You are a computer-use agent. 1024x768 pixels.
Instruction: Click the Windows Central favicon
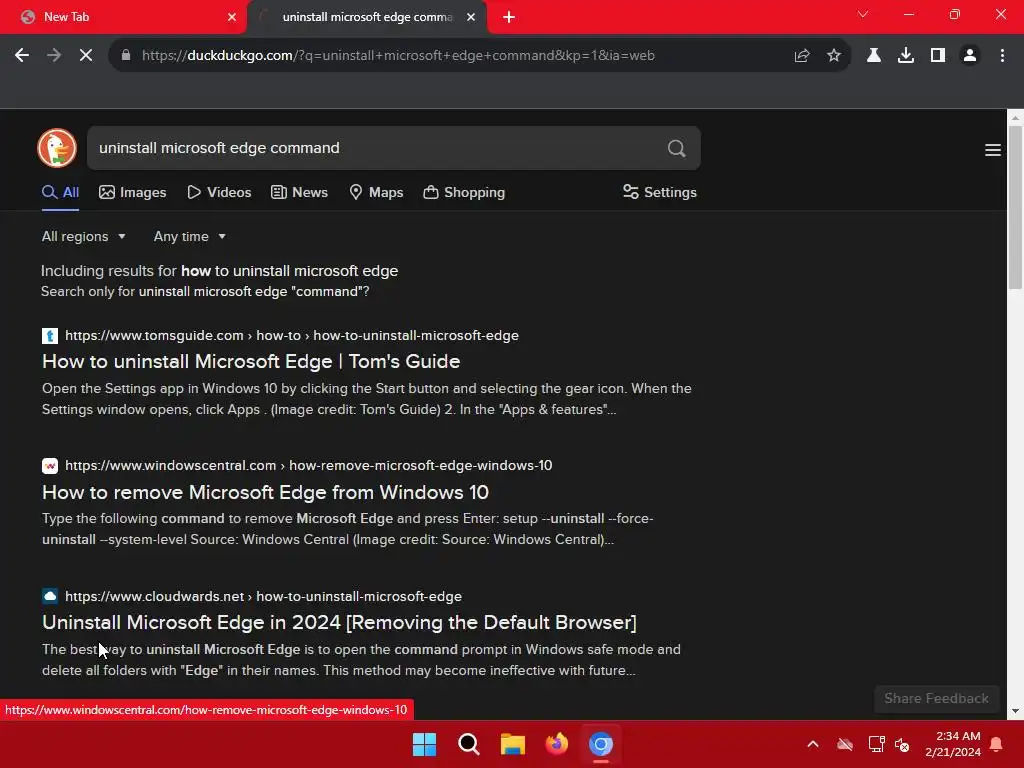coord(50,466)
